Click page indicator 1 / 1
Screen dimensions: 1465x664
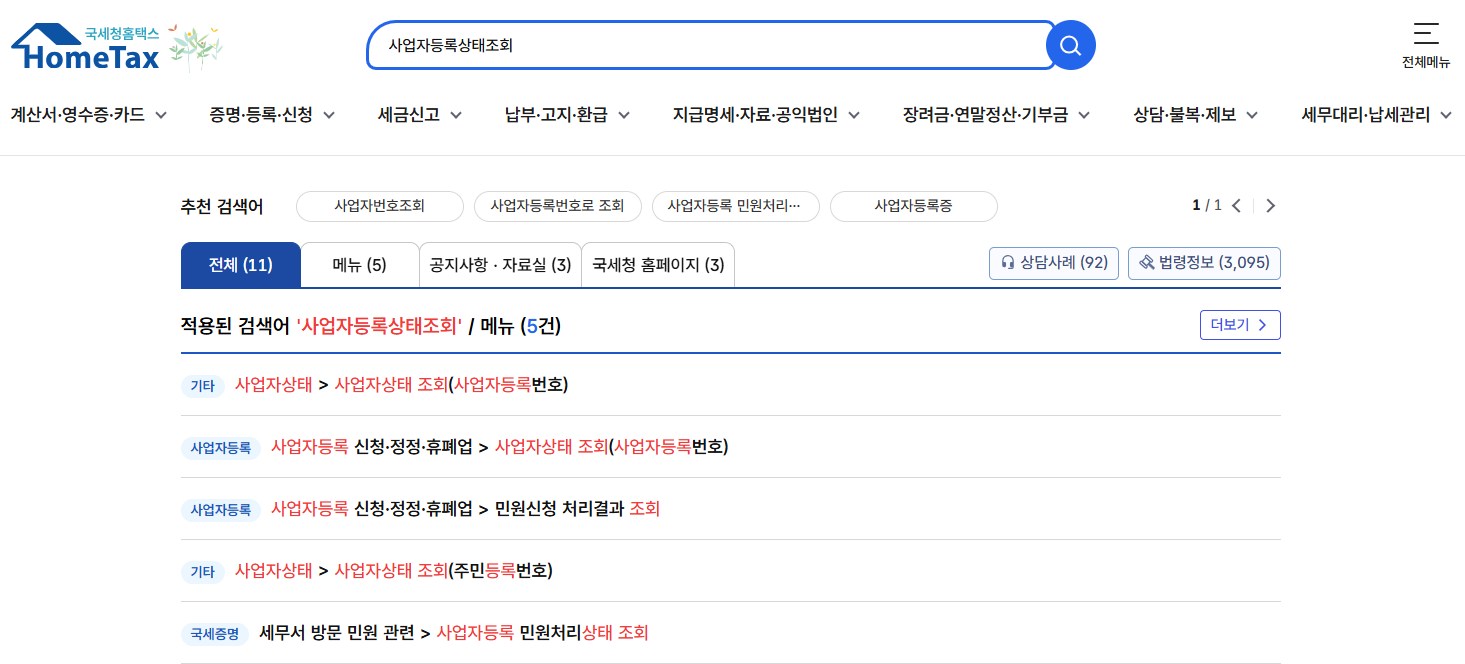pyautogui.click(x=1207, y=206)
